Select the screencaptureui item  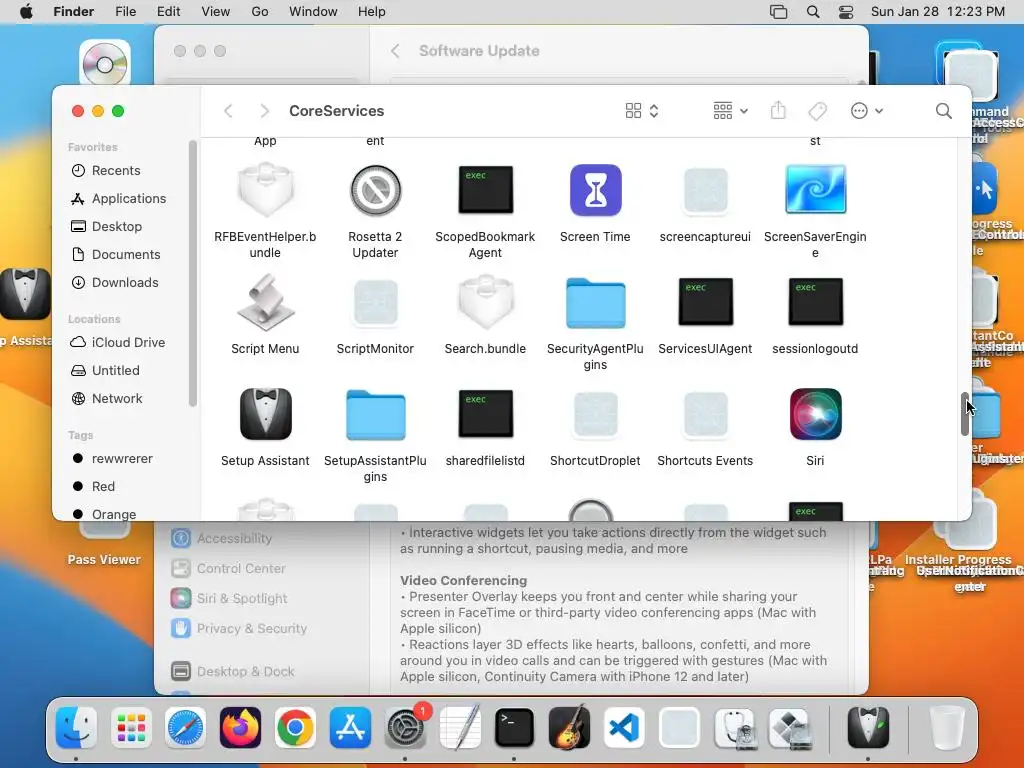tap(705, 190)
